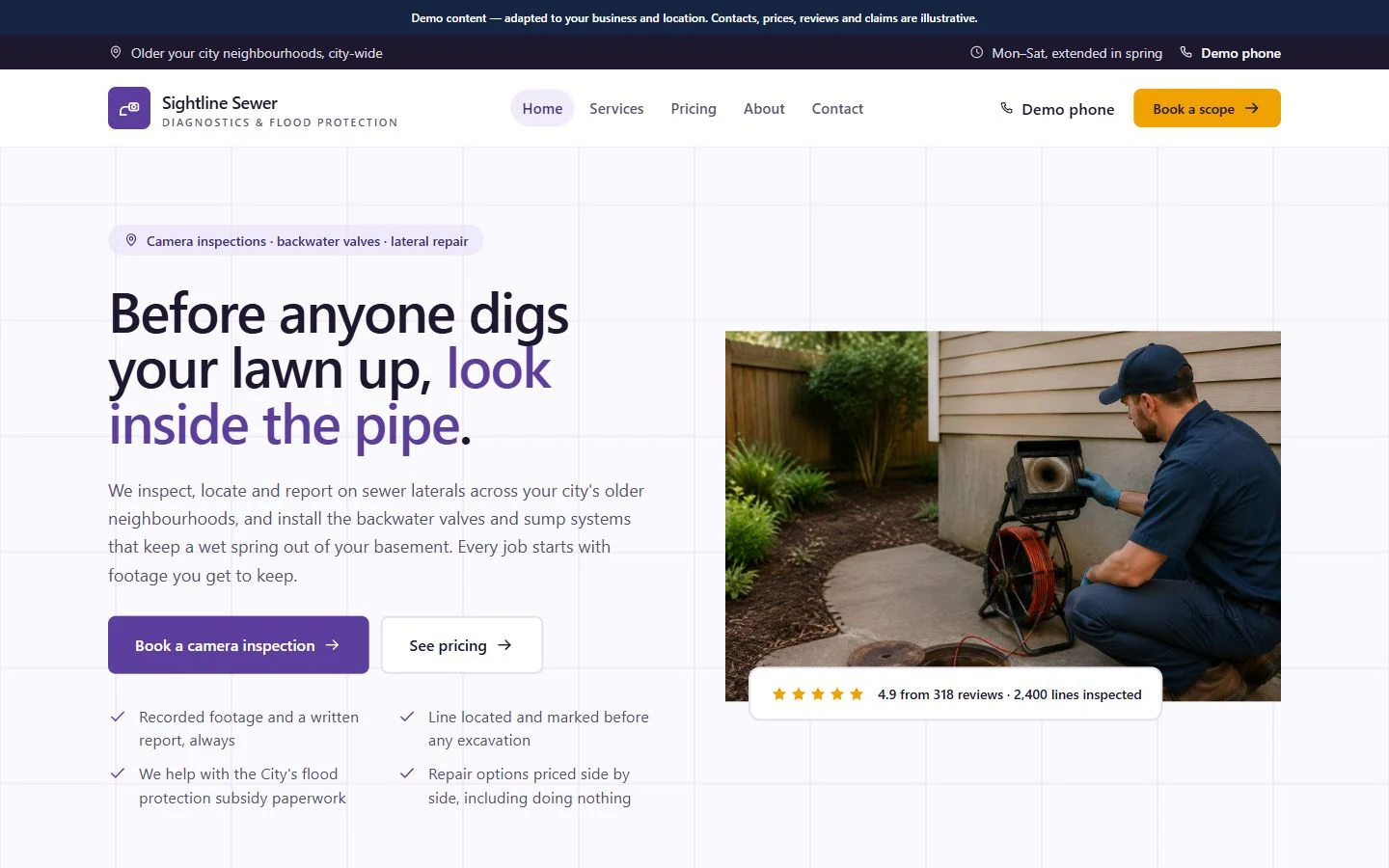Click the Demo content notice banner text
The width and height of the screenshot is (1389, 868).
coord(694,17)
